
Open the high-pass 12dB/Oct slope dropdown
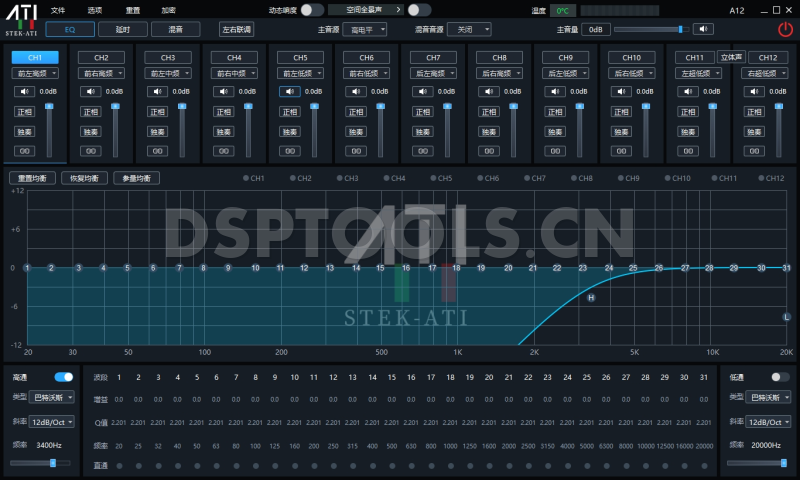pyautogui.click(x=52, y=422)
